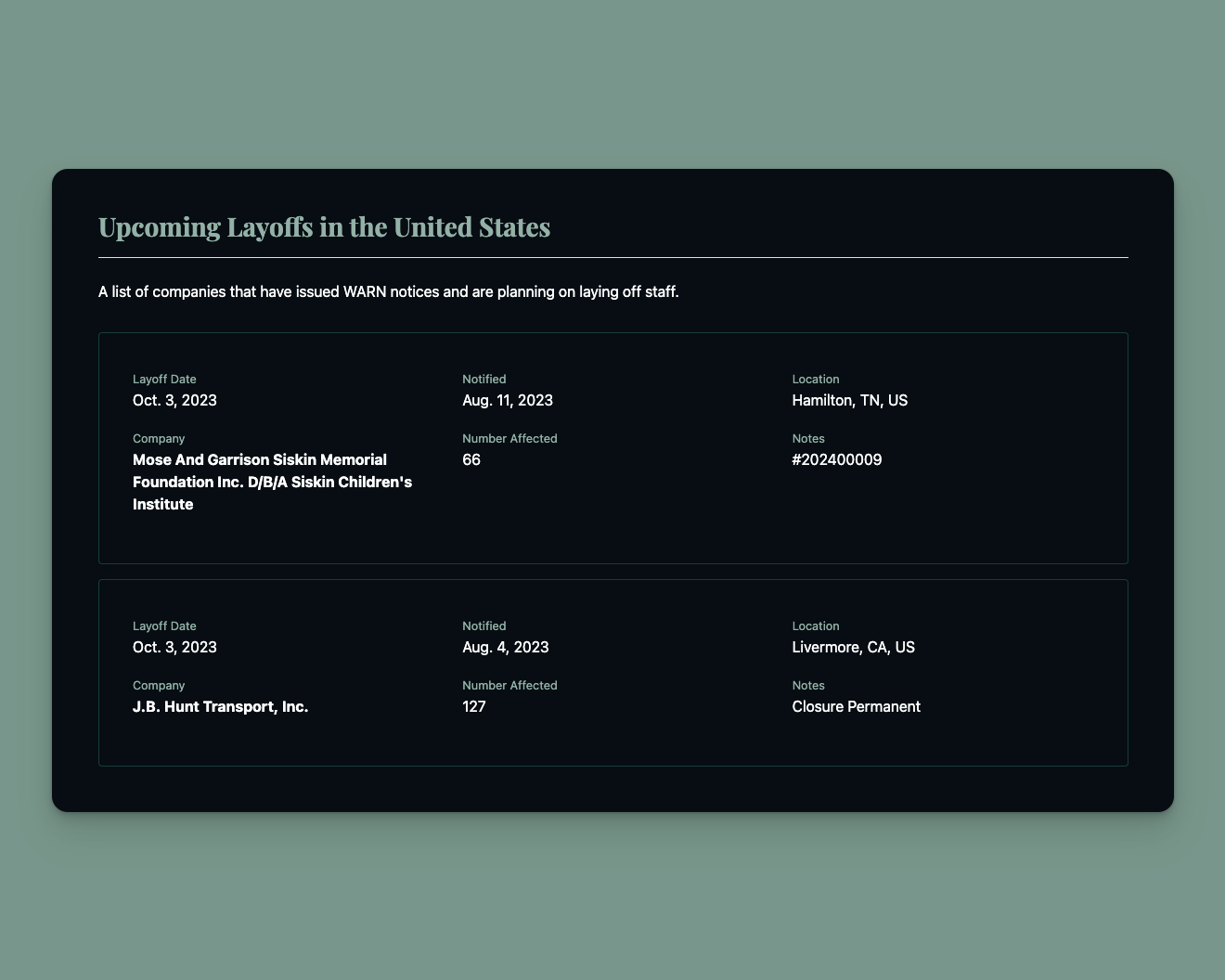Click the Closure Permanent note
The width and height of the screenshot is (1225, 980).
pyautogui.click(x=857, y=706)
